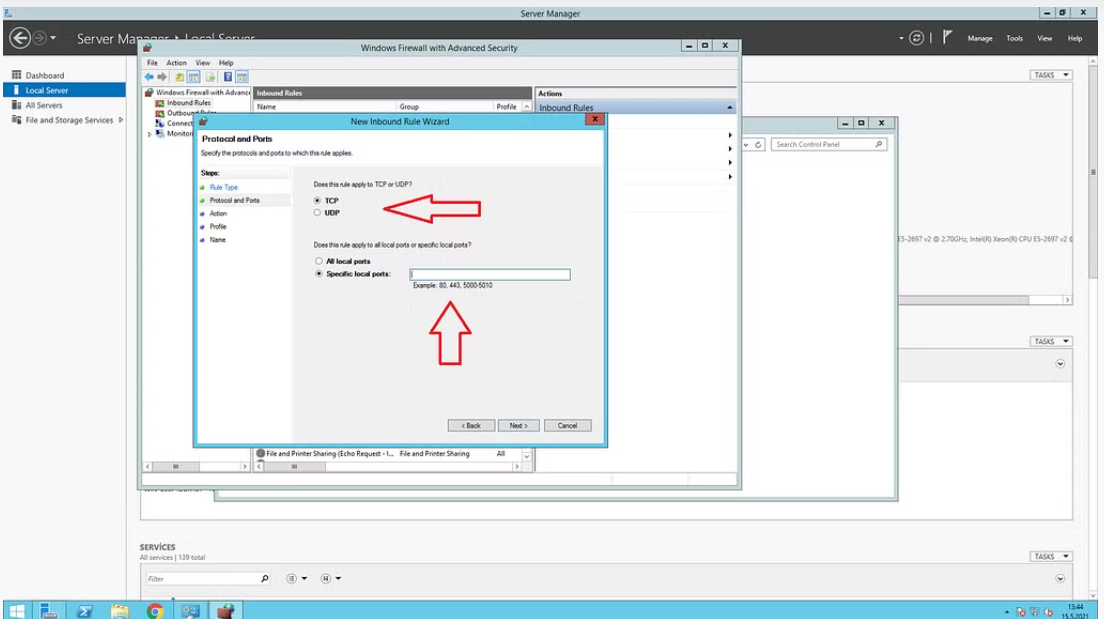Screen dimensions: 1104x619
Task: Click the Export List toolbar icon
Action: coord(210,77)
